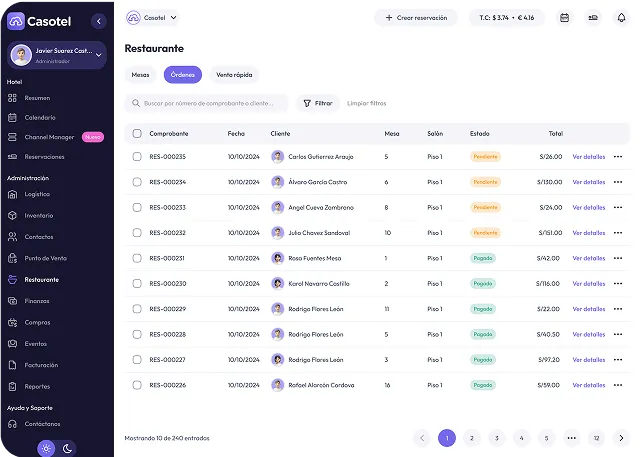Expand the Casotel property dropdown
The width and height of the screenshot is (641, 457).
click(x=153, y=17)
